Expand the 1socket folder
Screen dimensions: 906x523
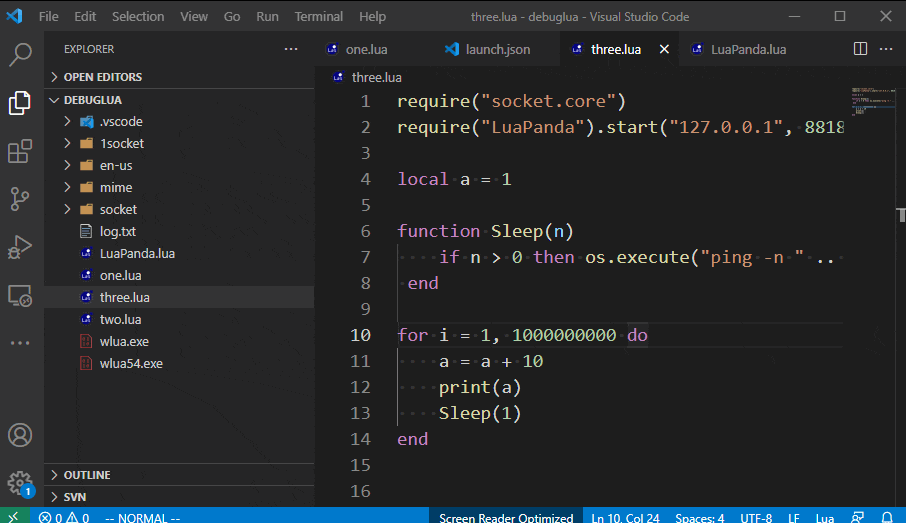(179, 143)
